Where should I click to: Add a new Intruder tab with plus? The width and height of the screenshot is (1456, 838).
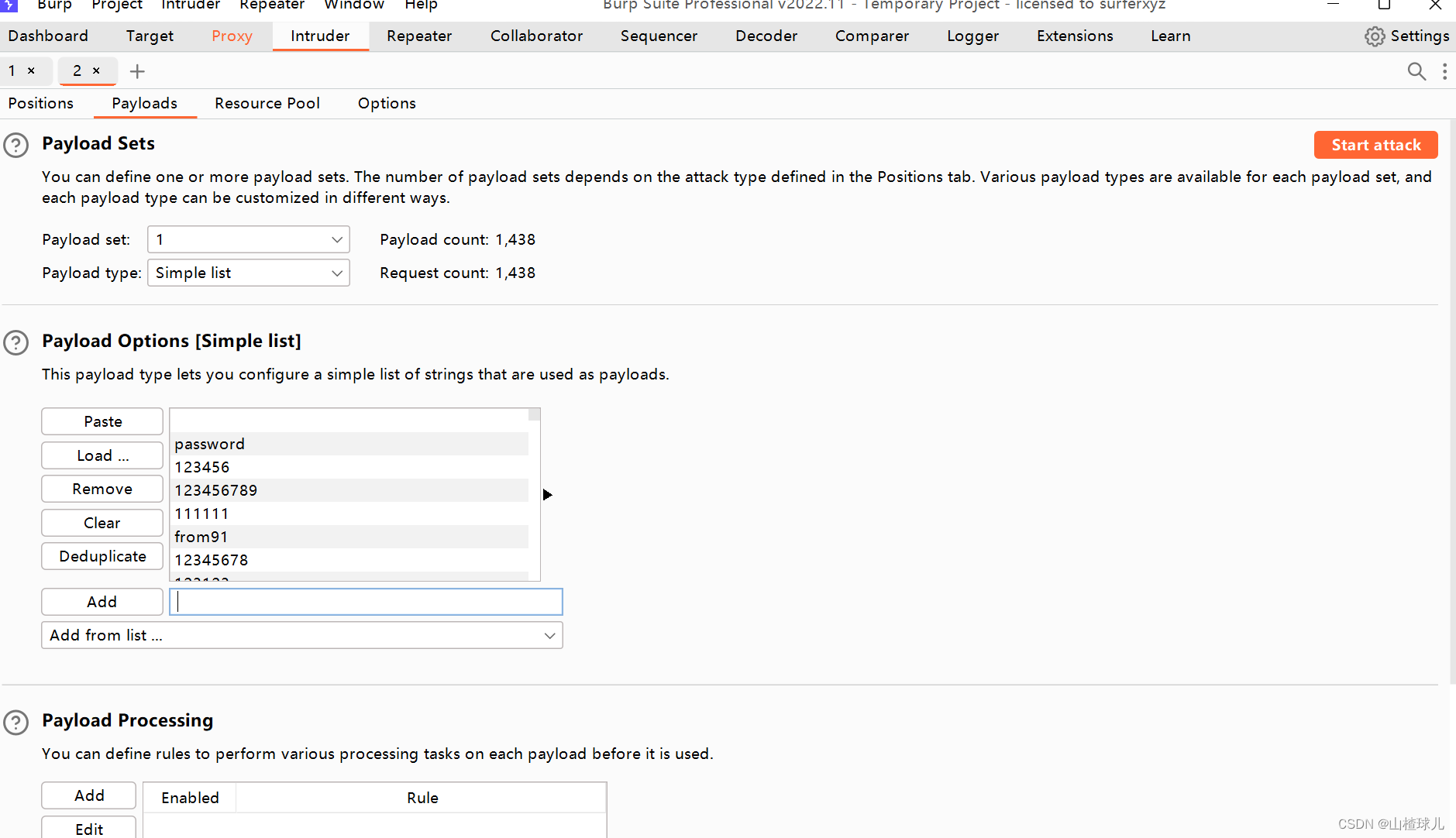point(137,71)
